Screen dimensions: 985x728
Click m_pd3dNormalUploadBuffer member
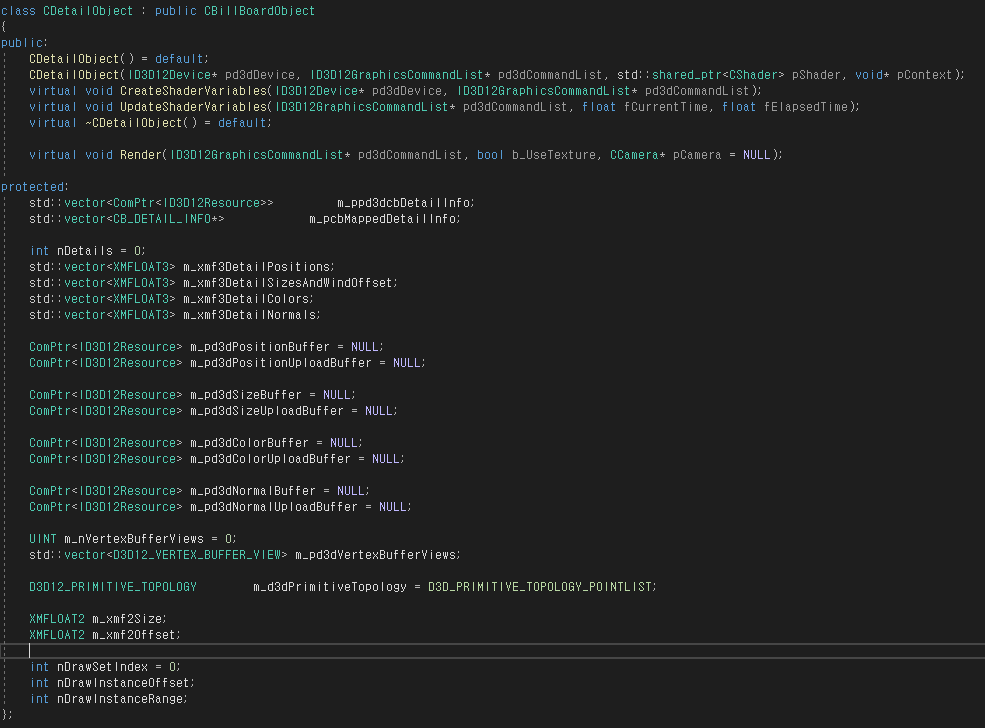[x=274, y=507]
